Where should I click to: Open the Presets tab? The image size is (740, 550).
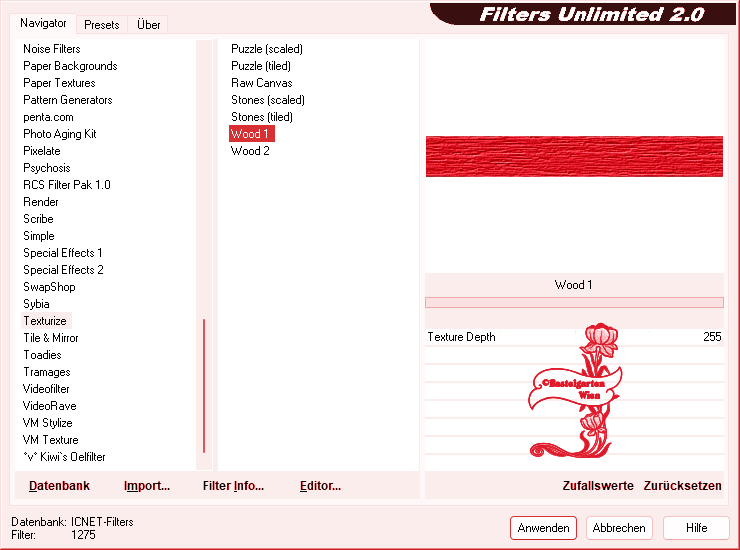[x=101, y=25]
